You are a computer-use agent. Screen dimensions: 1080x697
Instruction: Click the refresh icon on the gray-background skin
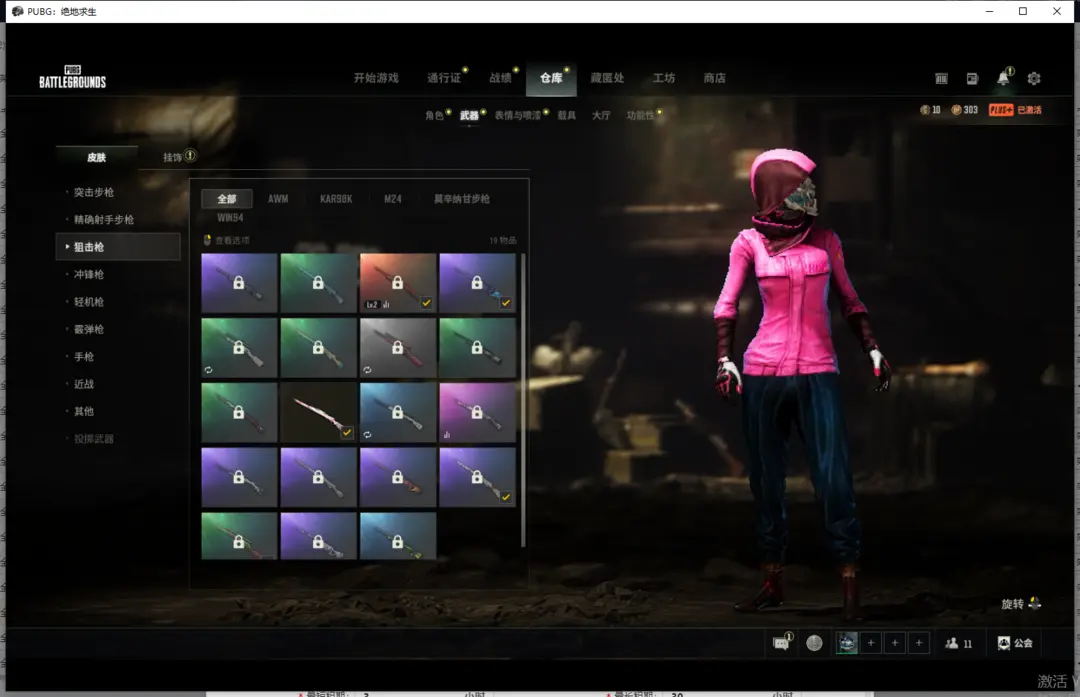367,370
